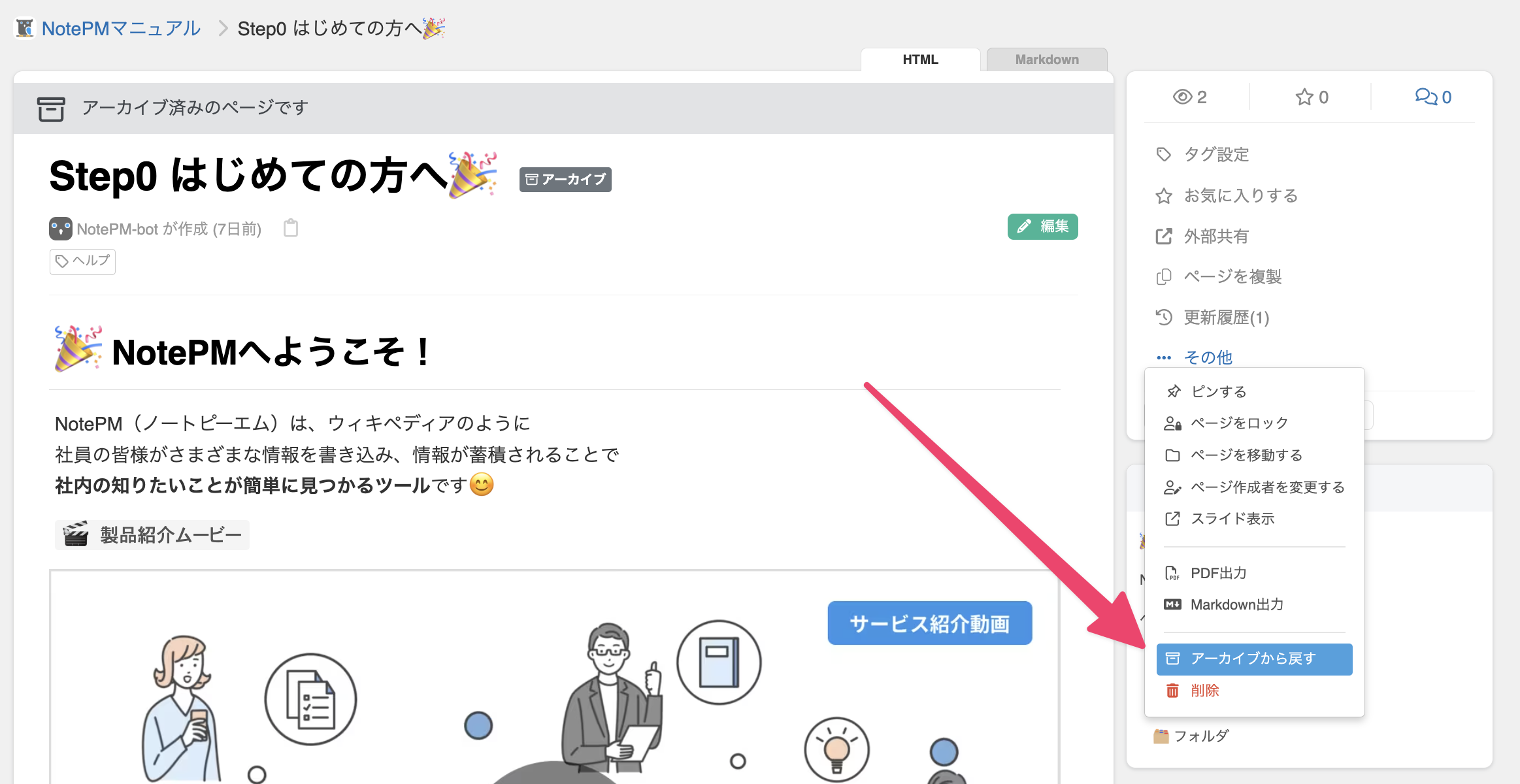Select ページをロック

pos(1254,423)
